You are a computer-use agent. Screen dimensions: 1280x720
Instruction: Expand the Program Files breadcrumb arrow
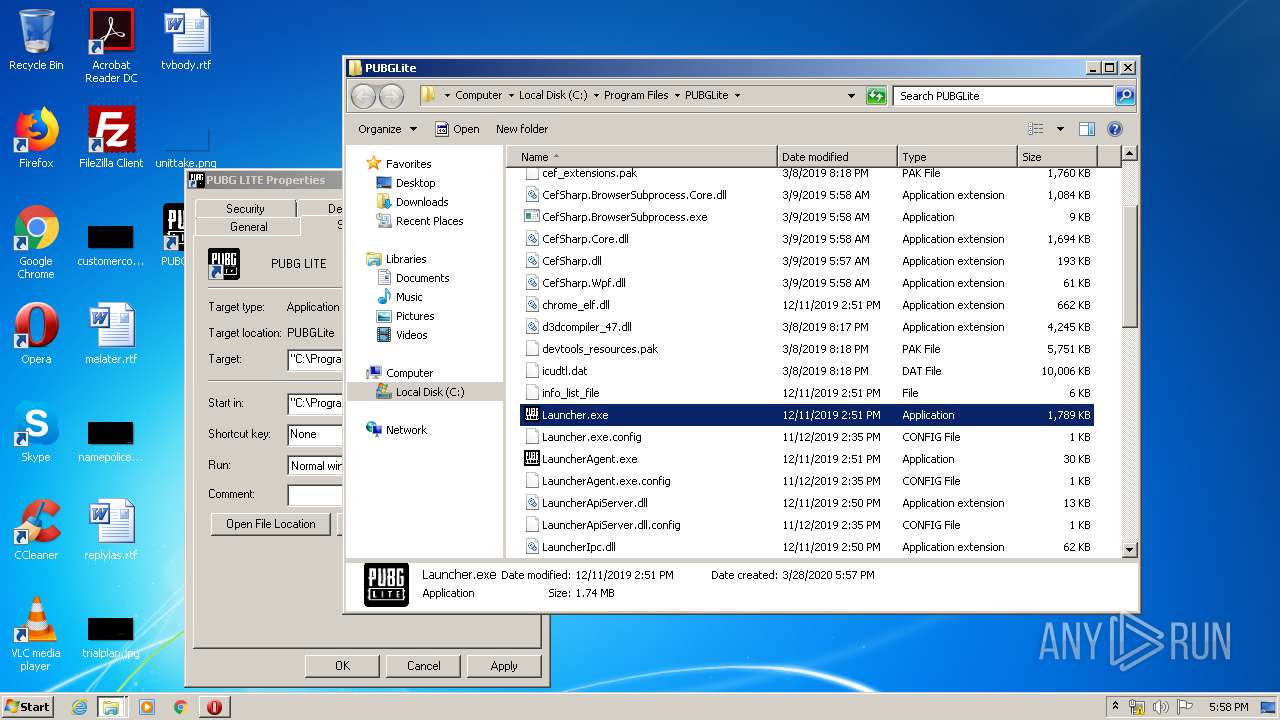[676, 96]
